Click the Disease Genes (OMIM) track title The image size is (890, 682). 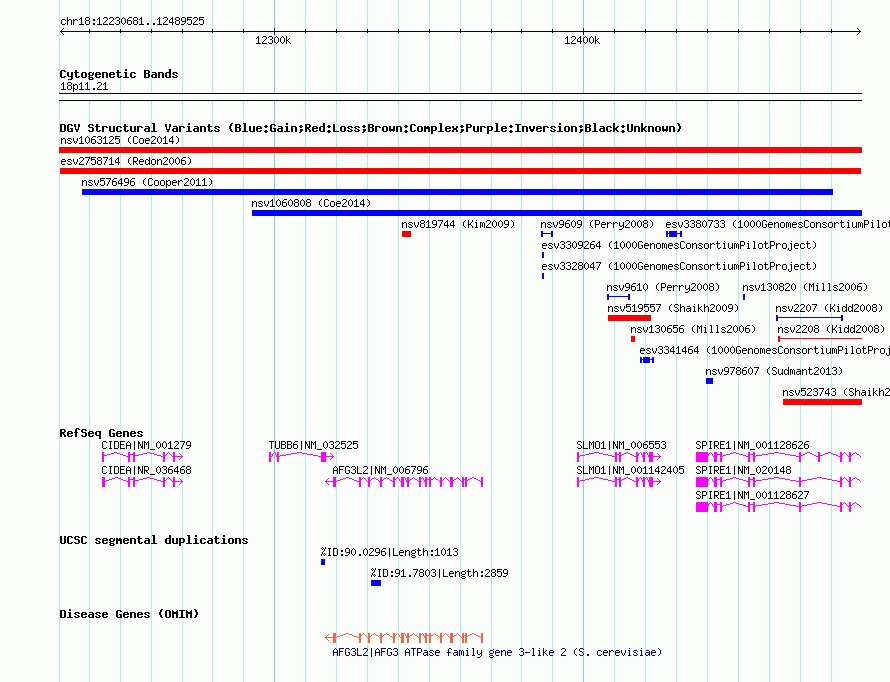pyautogui.click(x=129, y=614)
